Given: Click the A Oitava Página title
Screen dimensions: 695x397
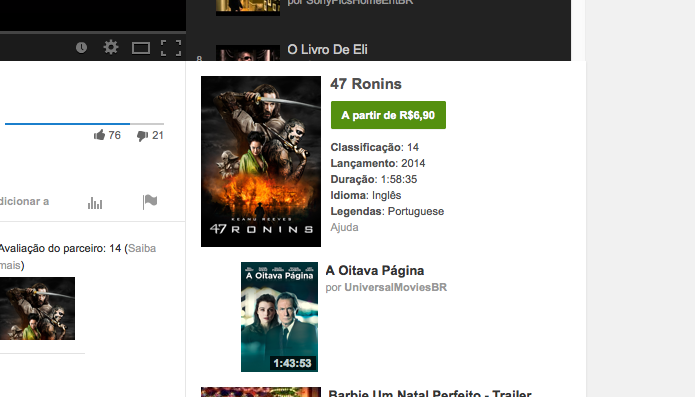Looking at the screenshot, I should pyautogui.click(x=375, y=270).
